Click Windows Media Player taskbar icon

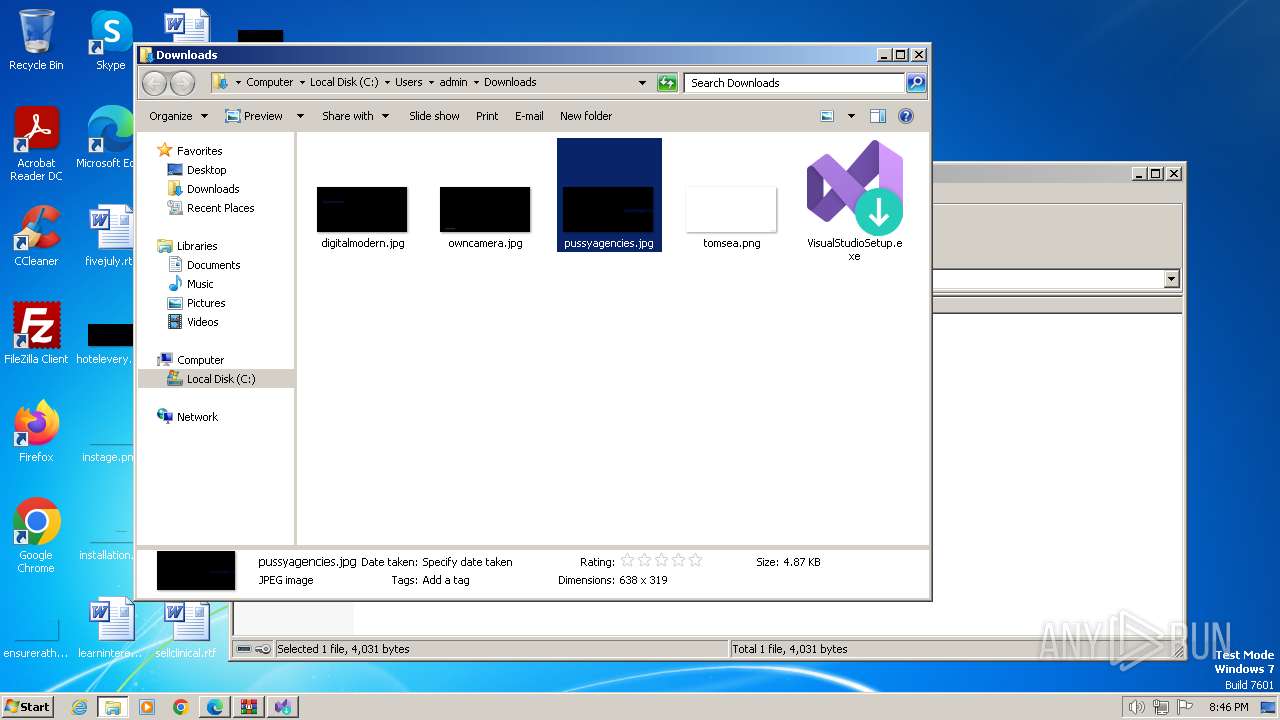(146, 707)
